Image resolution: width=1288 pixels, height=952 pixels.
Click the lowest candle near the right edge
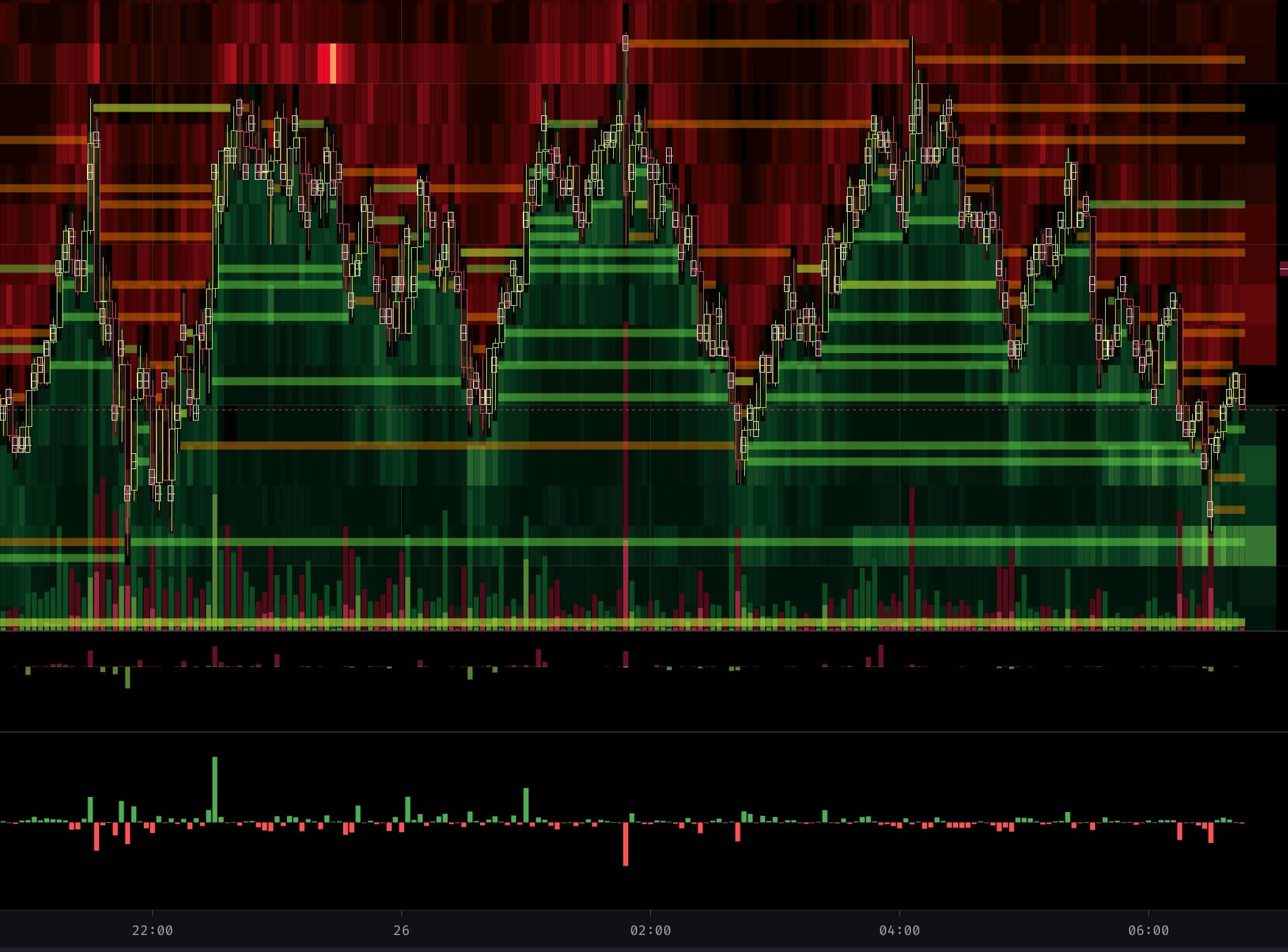tap(1210, 508)
